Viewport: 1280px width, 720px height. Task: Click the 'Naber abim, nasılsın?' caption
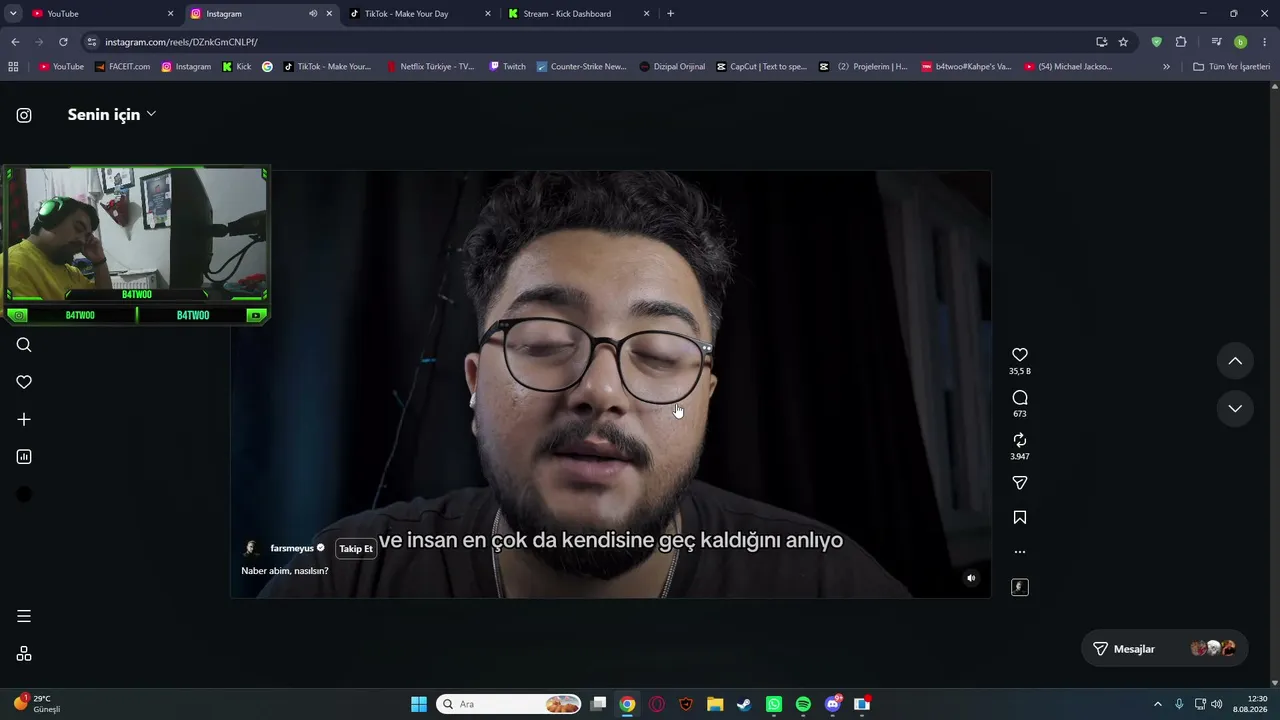pyautogui.click(x=285, y=571)
